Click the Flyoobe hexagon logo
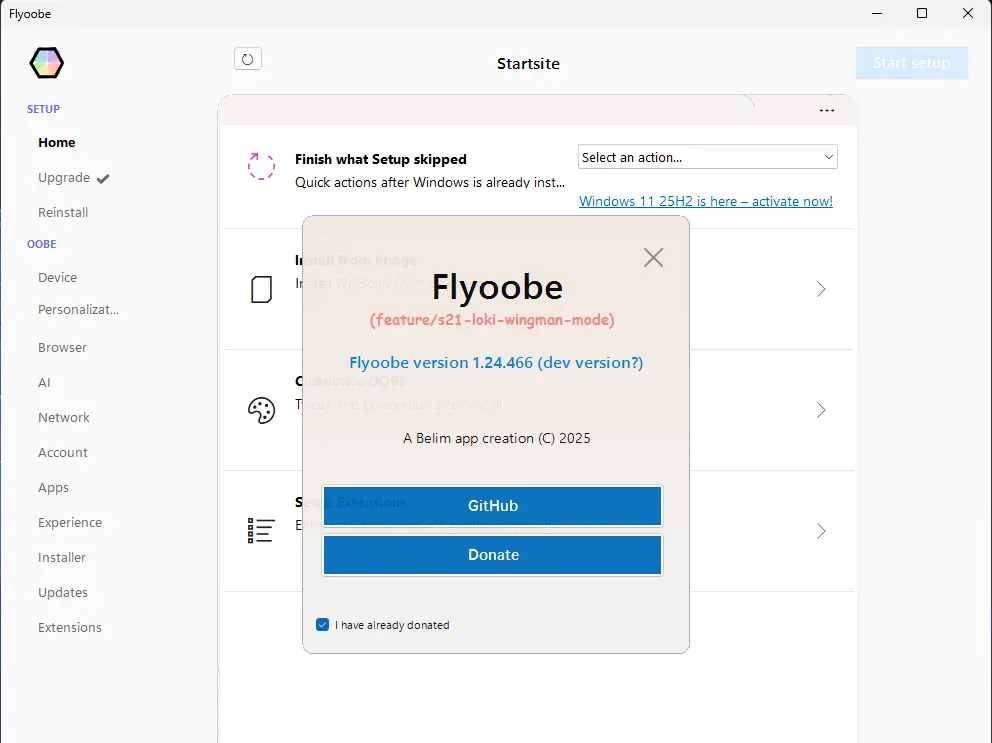 pos(46,63)
